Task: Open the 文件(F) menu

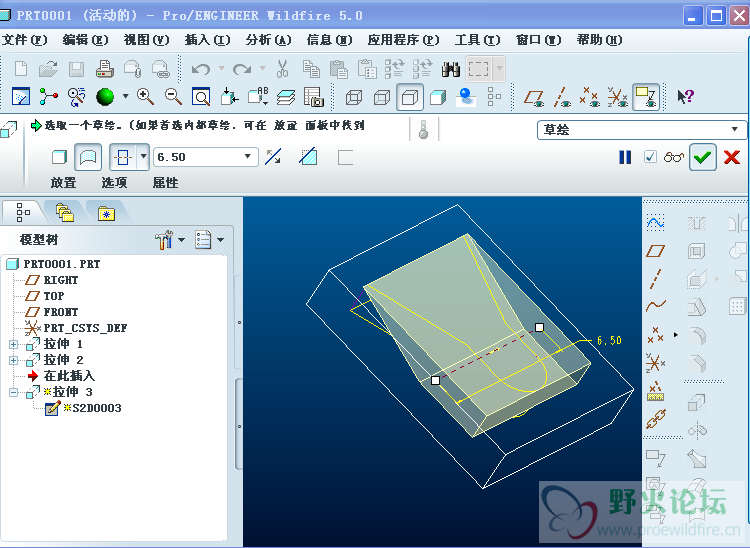Action: [x=25, y=40]
